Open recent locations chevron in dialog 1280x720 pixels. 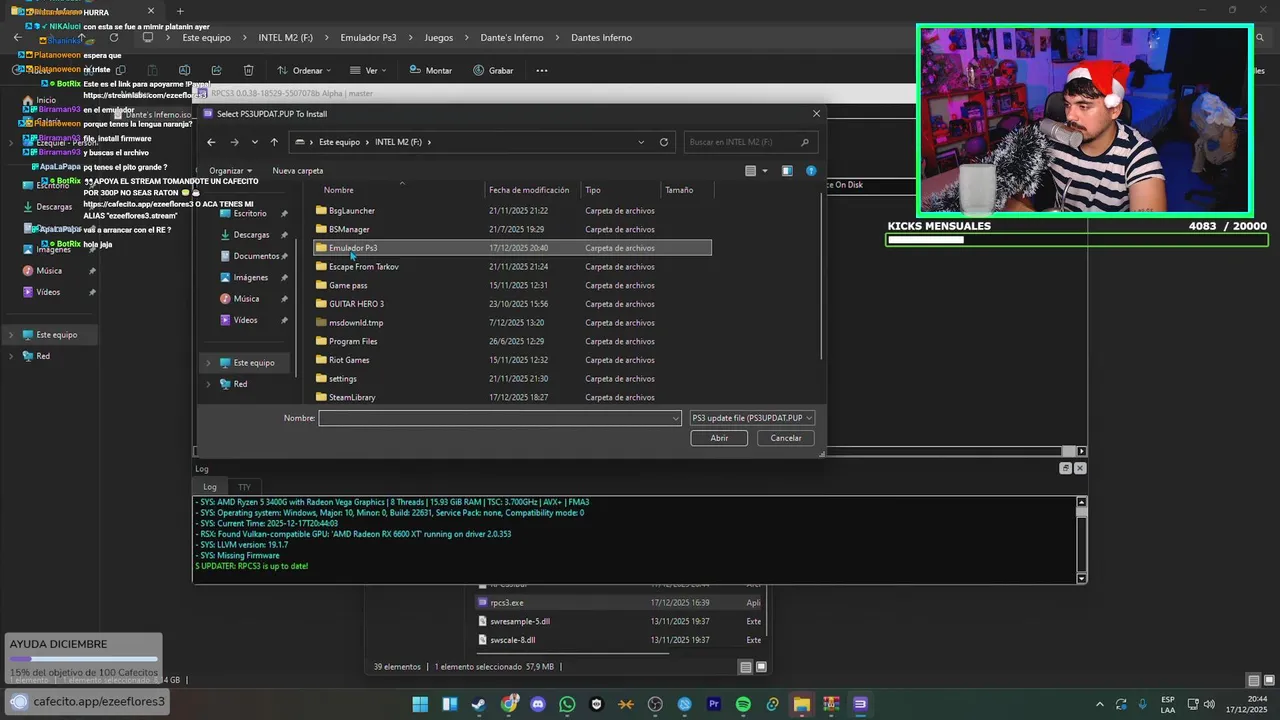(255, 142)
